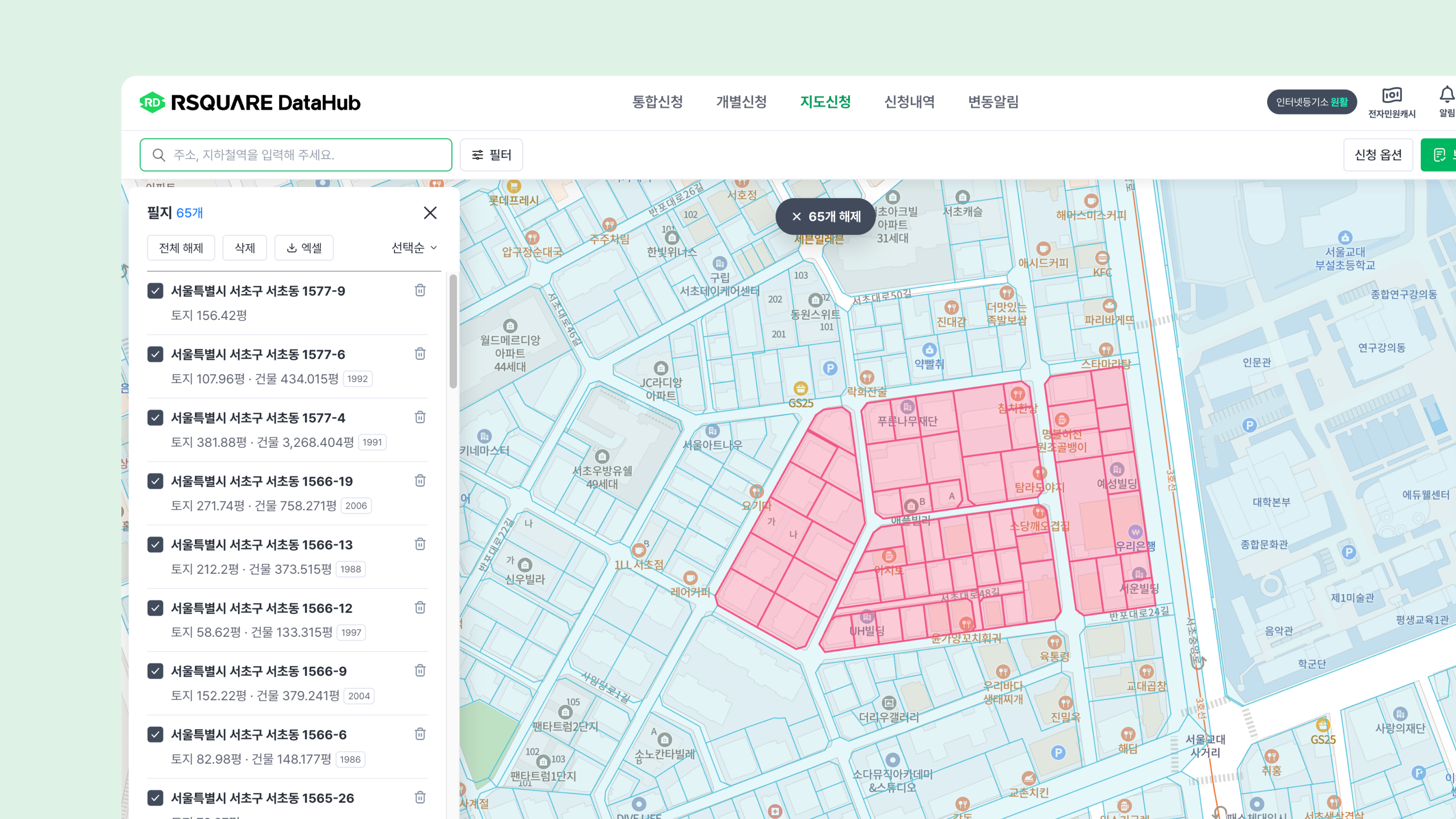Open the 선택순 sort dropdown
1456x819 pixels.
414,248
